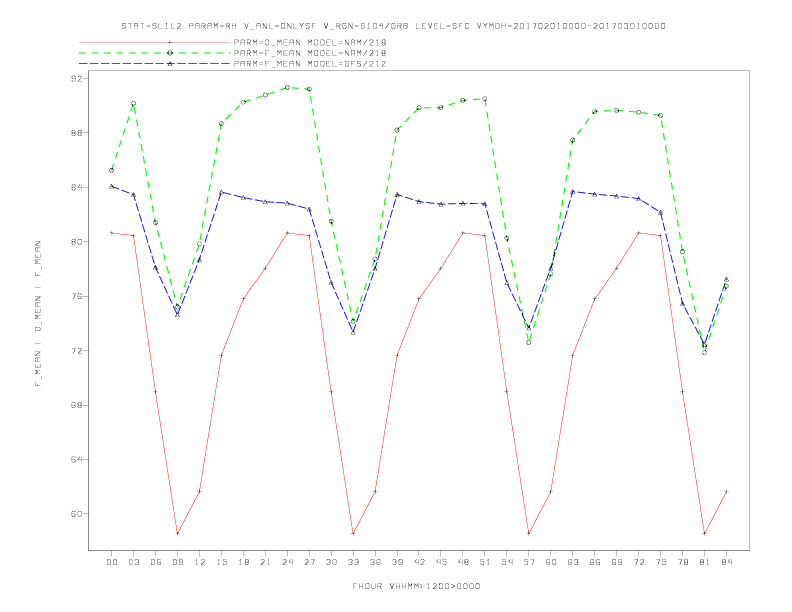Click y-axis tick value 60
The image size is (792, 612).
pyautogui.click(x=77, y=514)
